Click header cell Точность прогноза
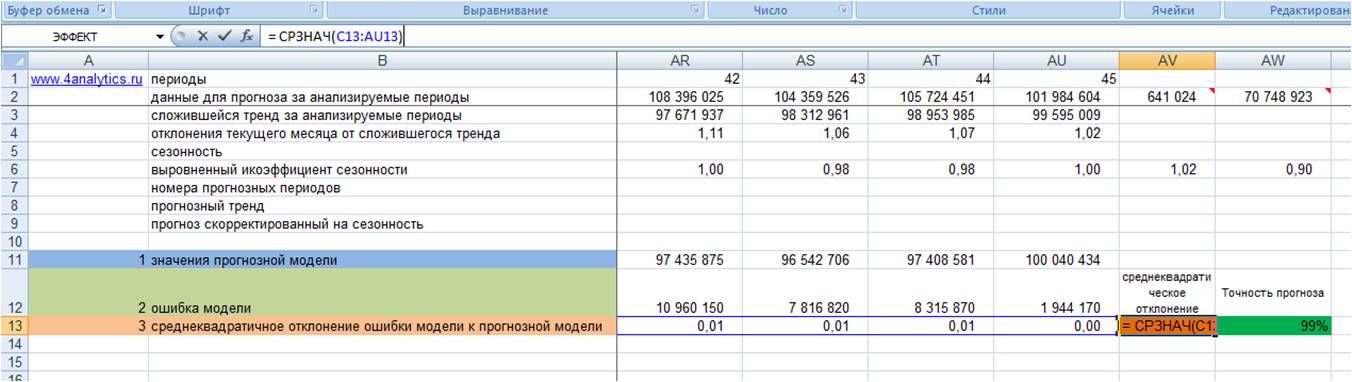Screen dimensions: 1352x382 (1272, 293)
